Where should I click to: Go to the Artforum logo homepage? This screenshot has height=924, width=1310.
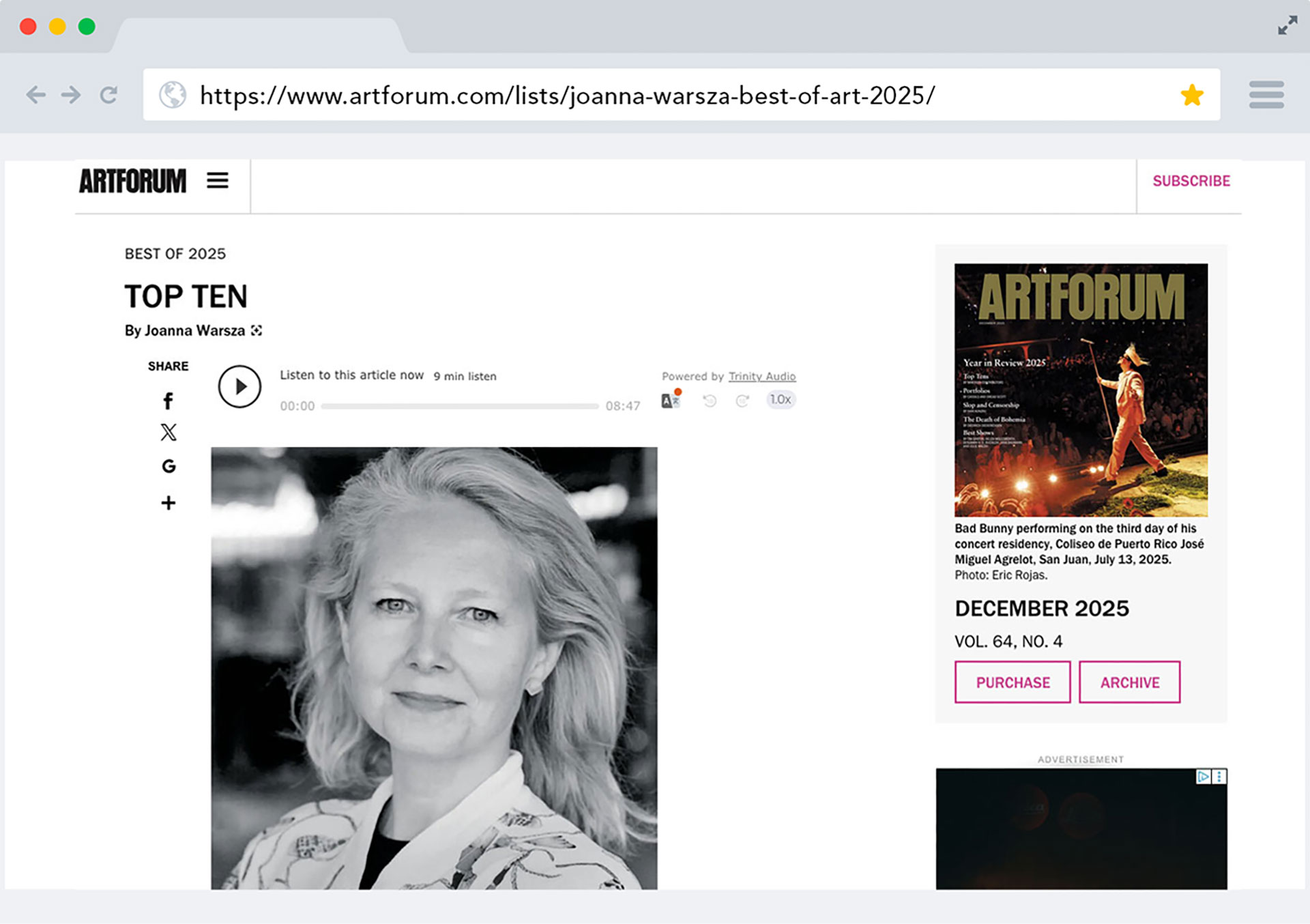(x=132, y=182)
